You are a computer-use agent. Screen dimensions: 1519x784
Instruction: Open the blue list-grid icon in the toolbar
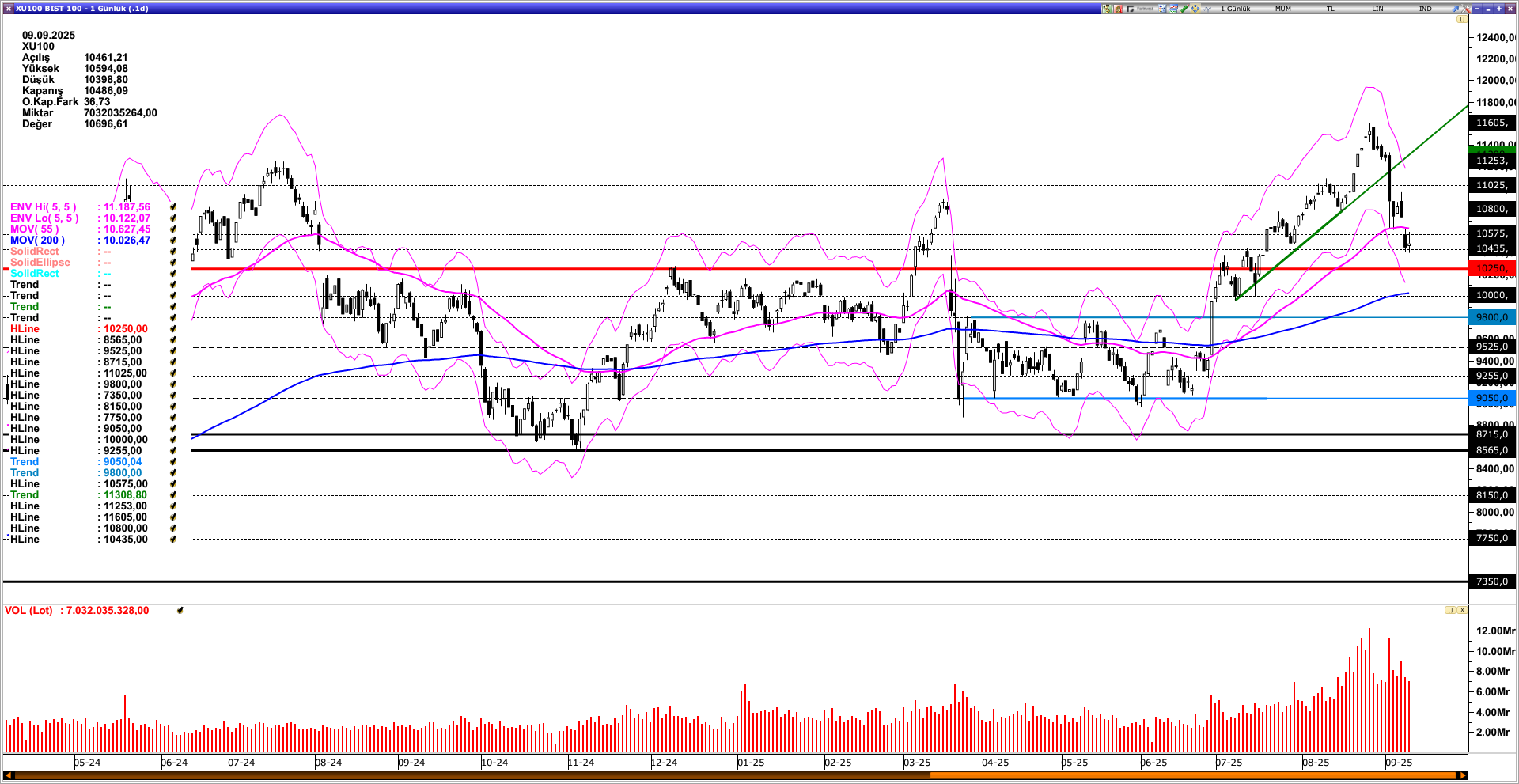pos(1162,9)
